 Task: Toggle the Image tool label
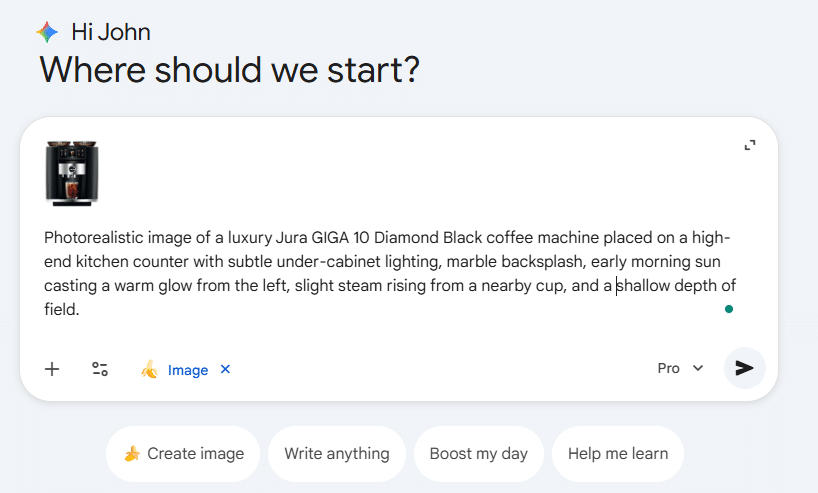(x=188, y=370)
